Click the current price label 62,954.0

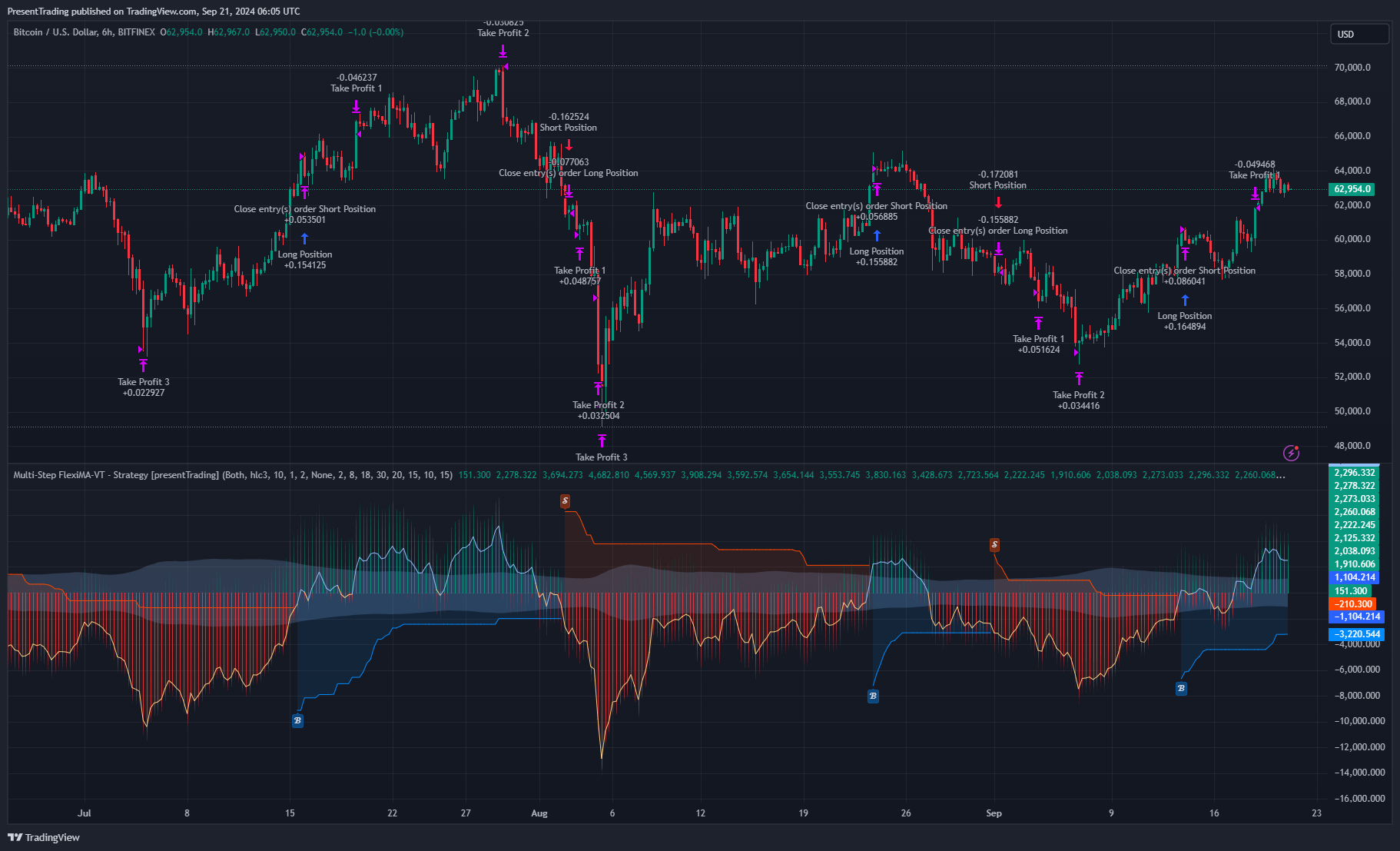[x=1352, y=189]
